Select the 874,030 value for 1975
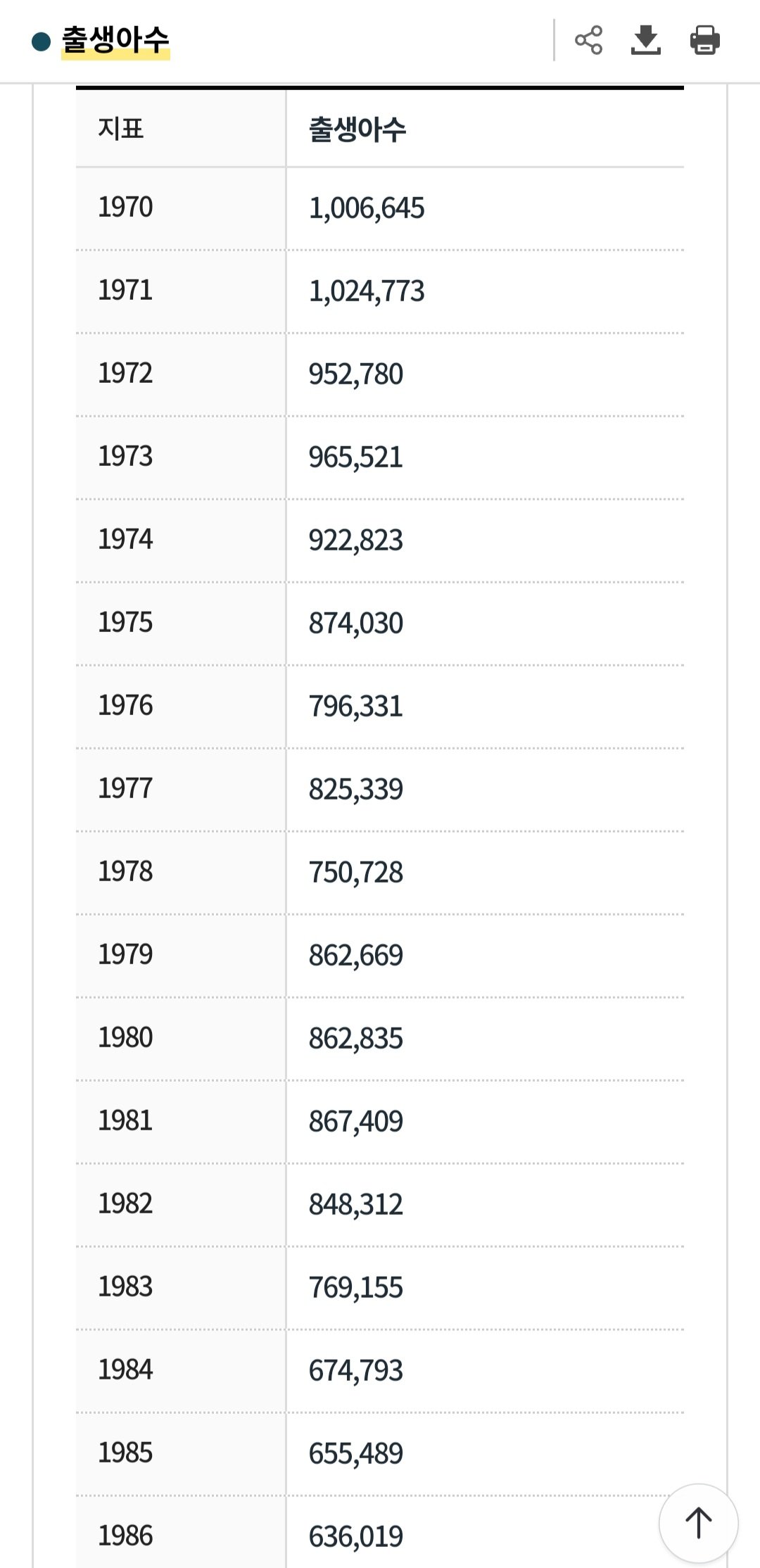 click(x=356, y=624)
